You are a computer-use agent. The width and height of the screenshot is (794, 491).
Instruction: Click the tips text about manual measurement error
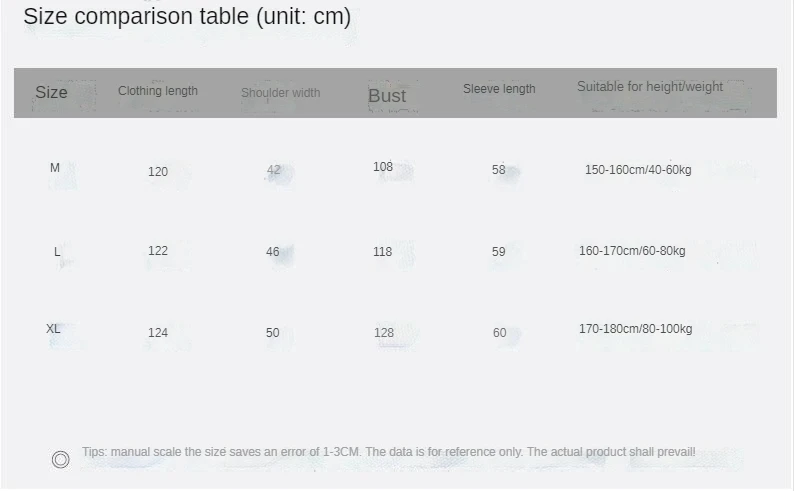coord(388,453)
